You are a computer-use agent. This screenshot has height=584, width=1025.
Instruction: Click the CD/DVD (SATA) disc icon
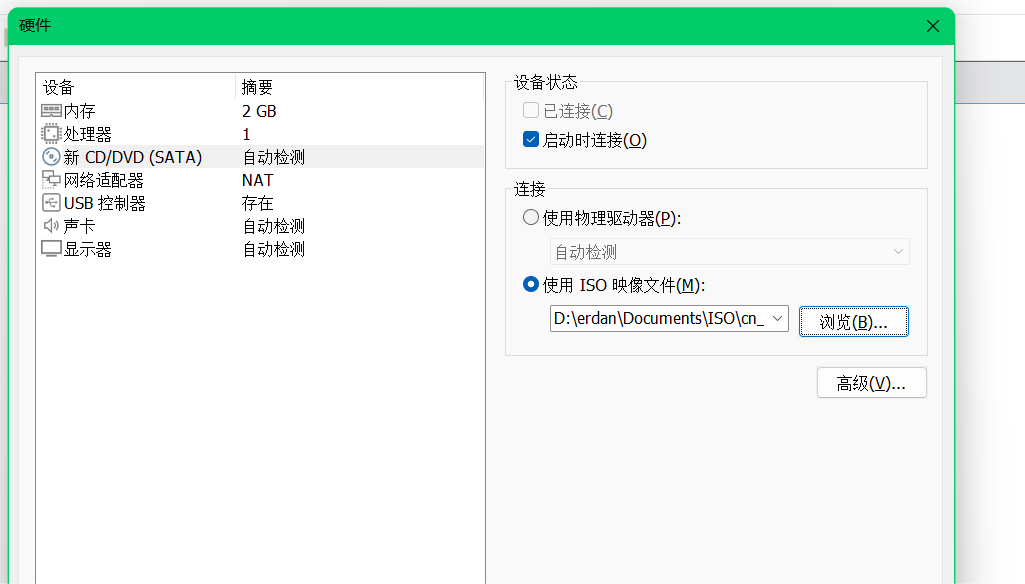(51, 157)
